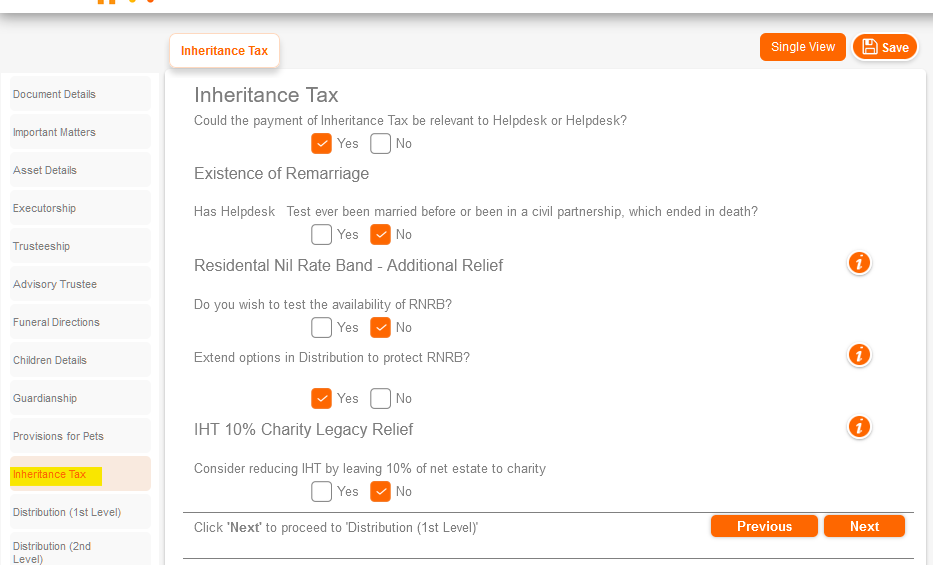Show info for IHT 10% Charity Legacy Relief
The width and height of the screenshot is (933, 565).
pos(858,428)
